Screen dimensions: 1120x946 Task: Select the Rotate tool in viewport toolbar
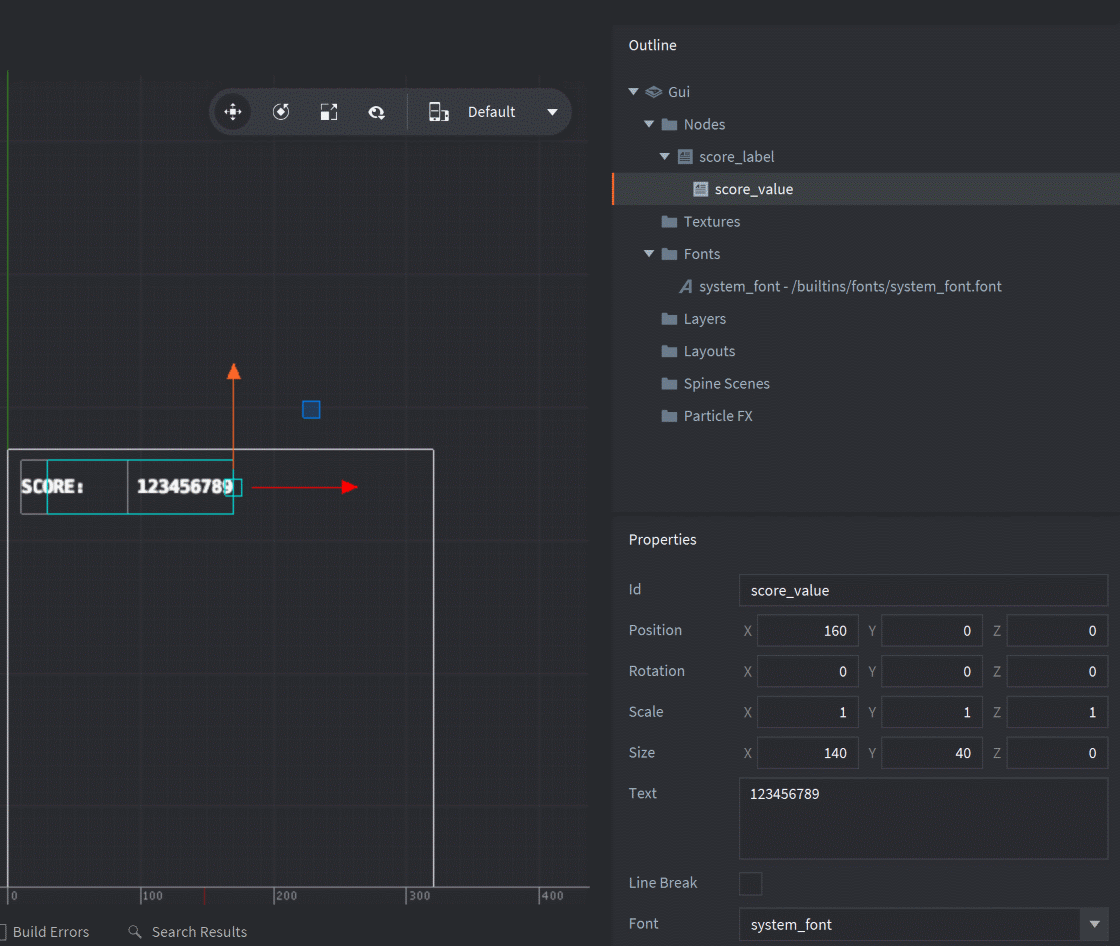[x=281, y=112]
